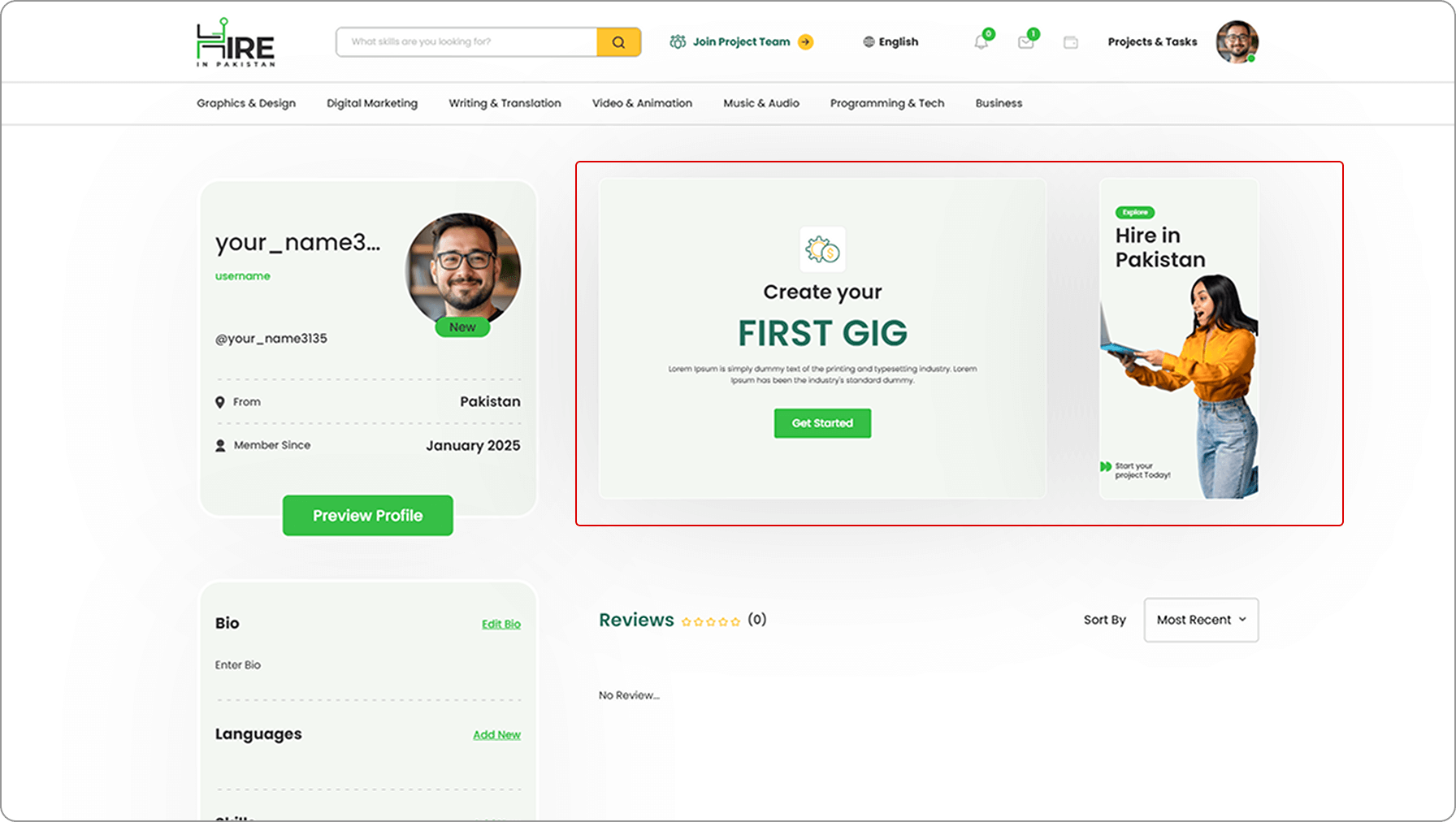This screenshot has width=1456, height=822.
Task: Click the green Explore tag on banner
Action: 1135,213
